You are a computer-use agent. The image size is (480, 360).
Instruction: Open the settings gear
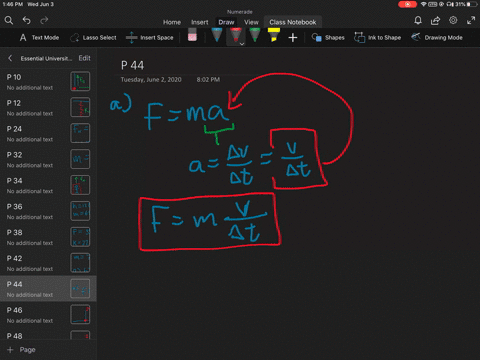[453, 20]
